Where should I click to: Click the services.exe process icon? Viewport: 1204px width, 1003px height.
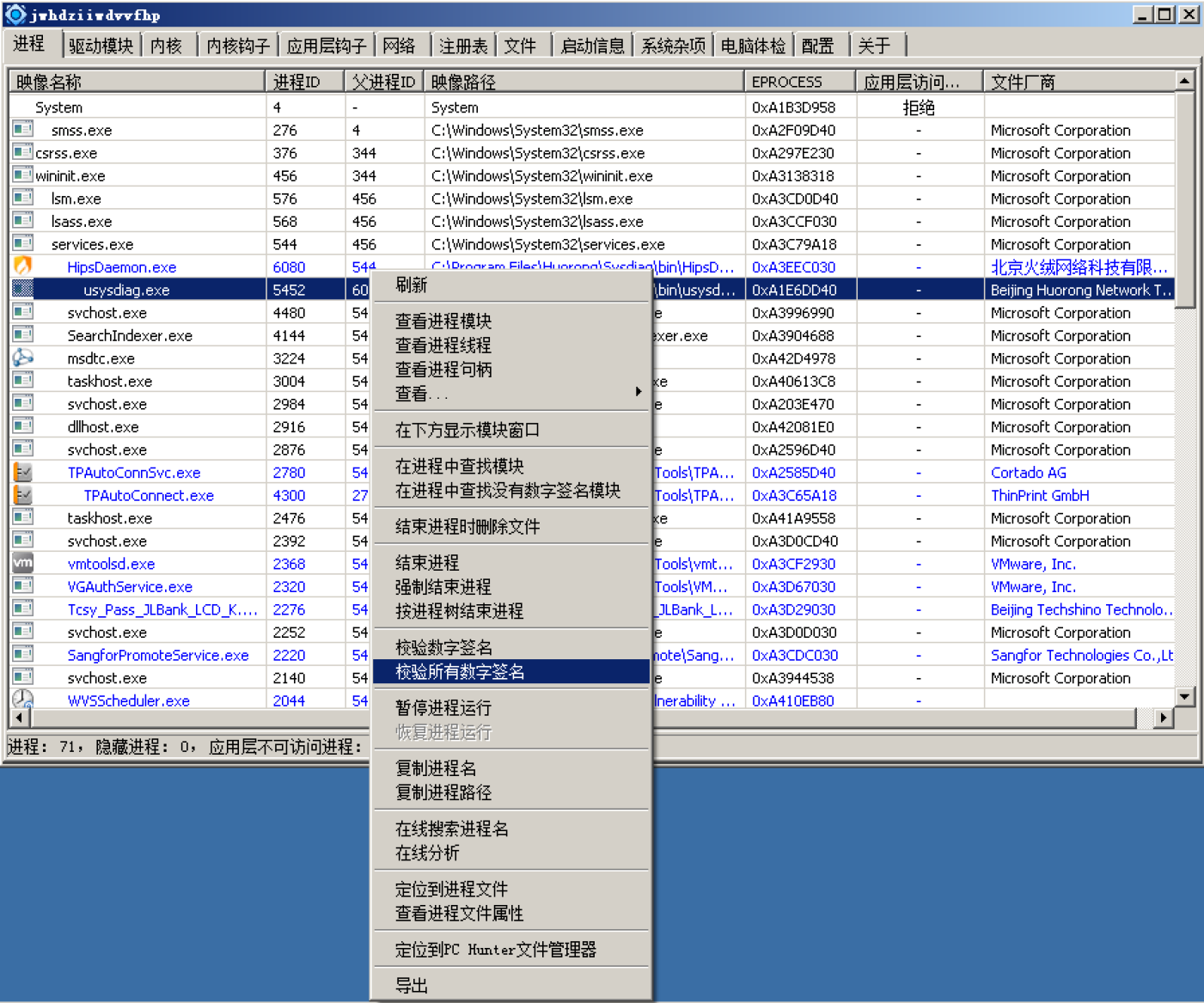(x=22, y=243)
